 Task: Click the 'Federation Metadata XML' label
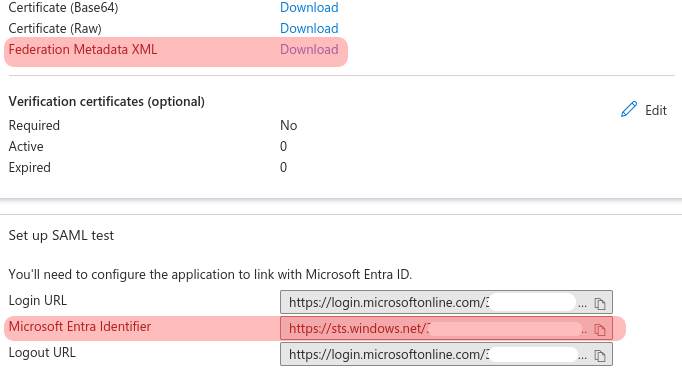coord(83,49)
